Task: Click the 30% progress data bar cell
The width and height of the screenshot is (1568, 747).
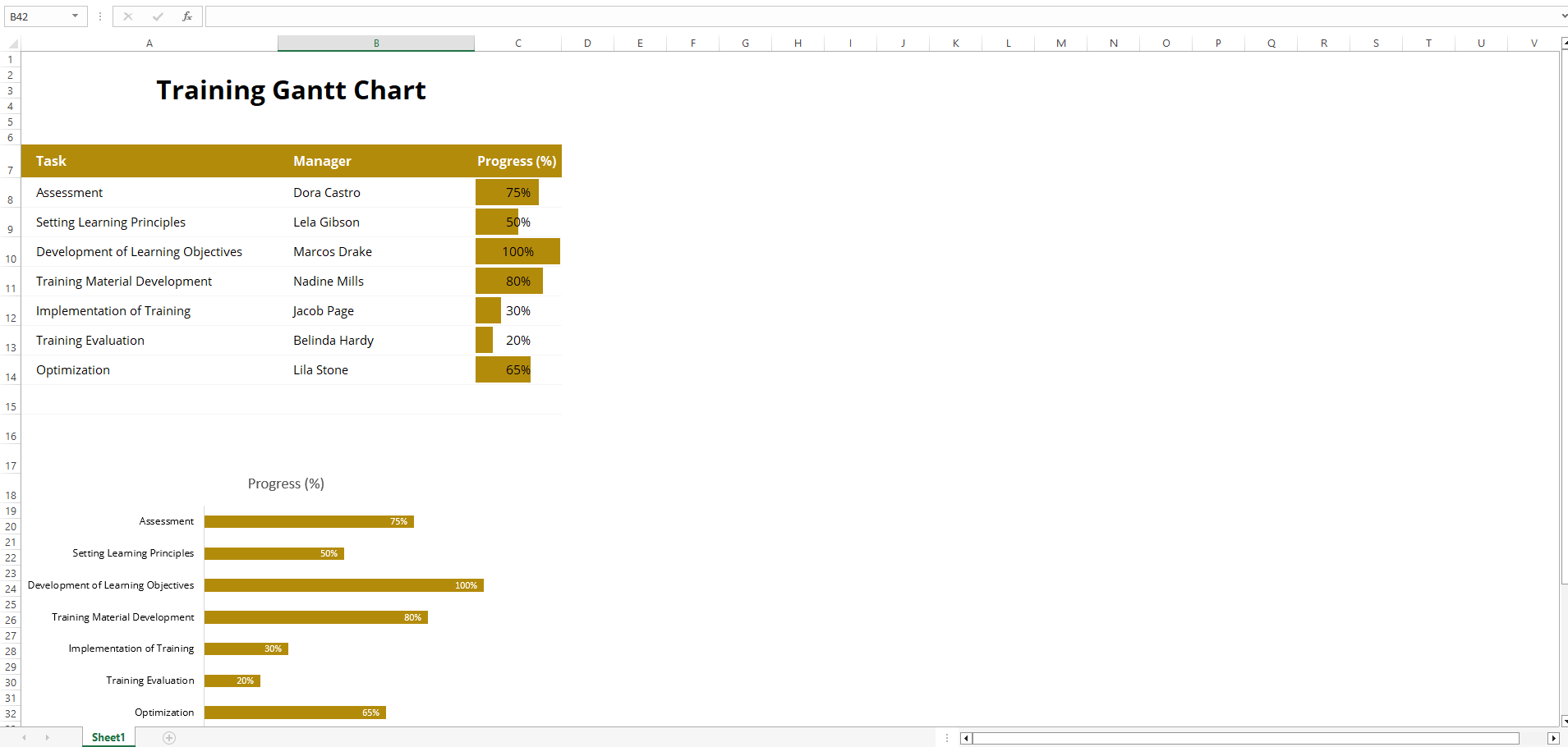Action: tap(518, 311)
